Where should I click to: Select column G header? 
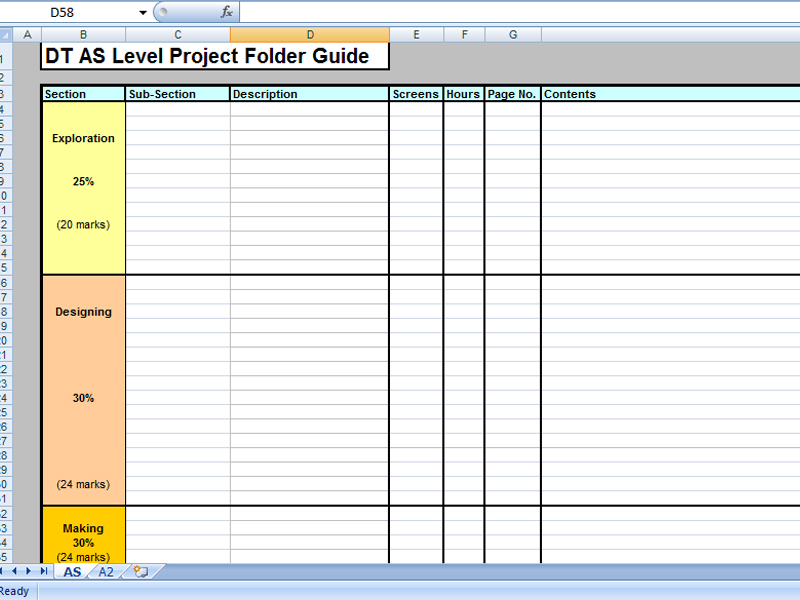513,35
